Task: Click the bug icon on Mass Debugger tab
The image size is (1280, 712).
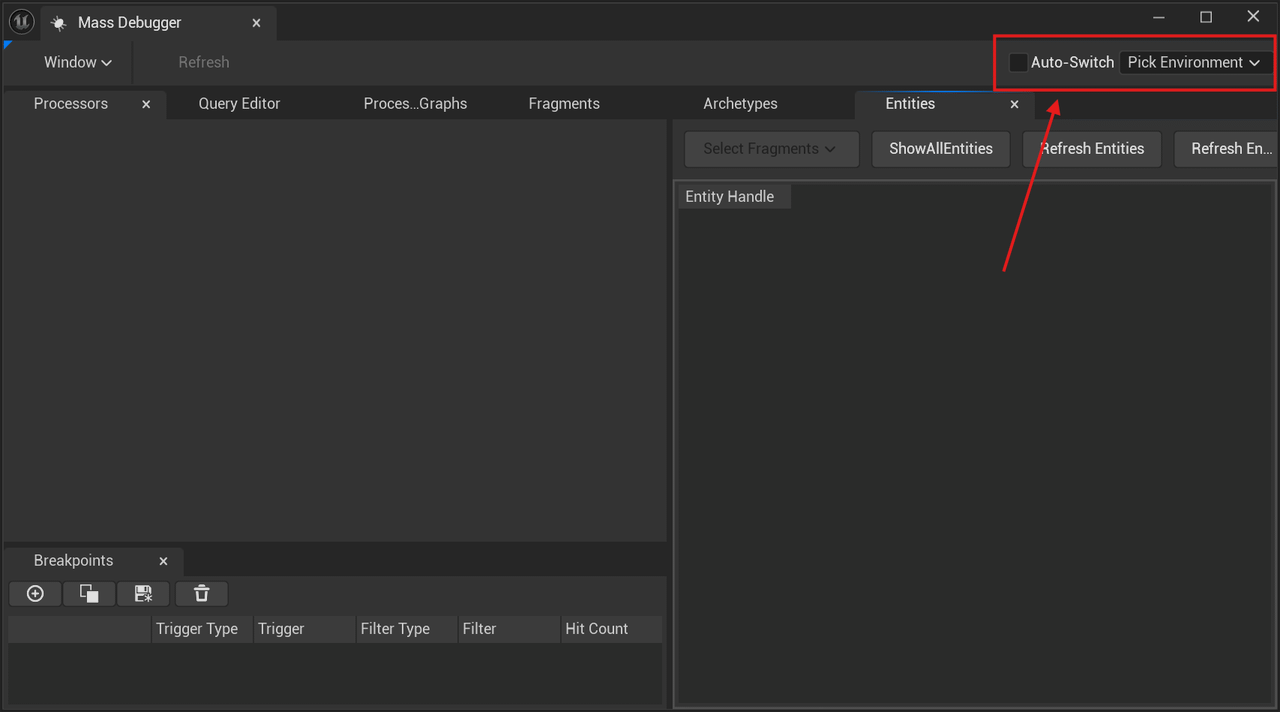Action: 58,23
